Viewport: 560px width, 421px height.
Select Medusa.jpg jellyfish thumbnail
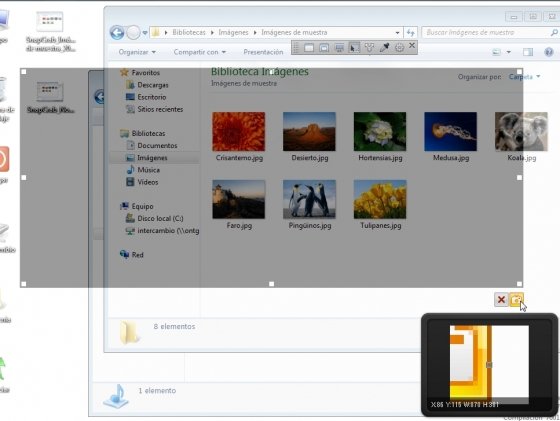(451, 131)
